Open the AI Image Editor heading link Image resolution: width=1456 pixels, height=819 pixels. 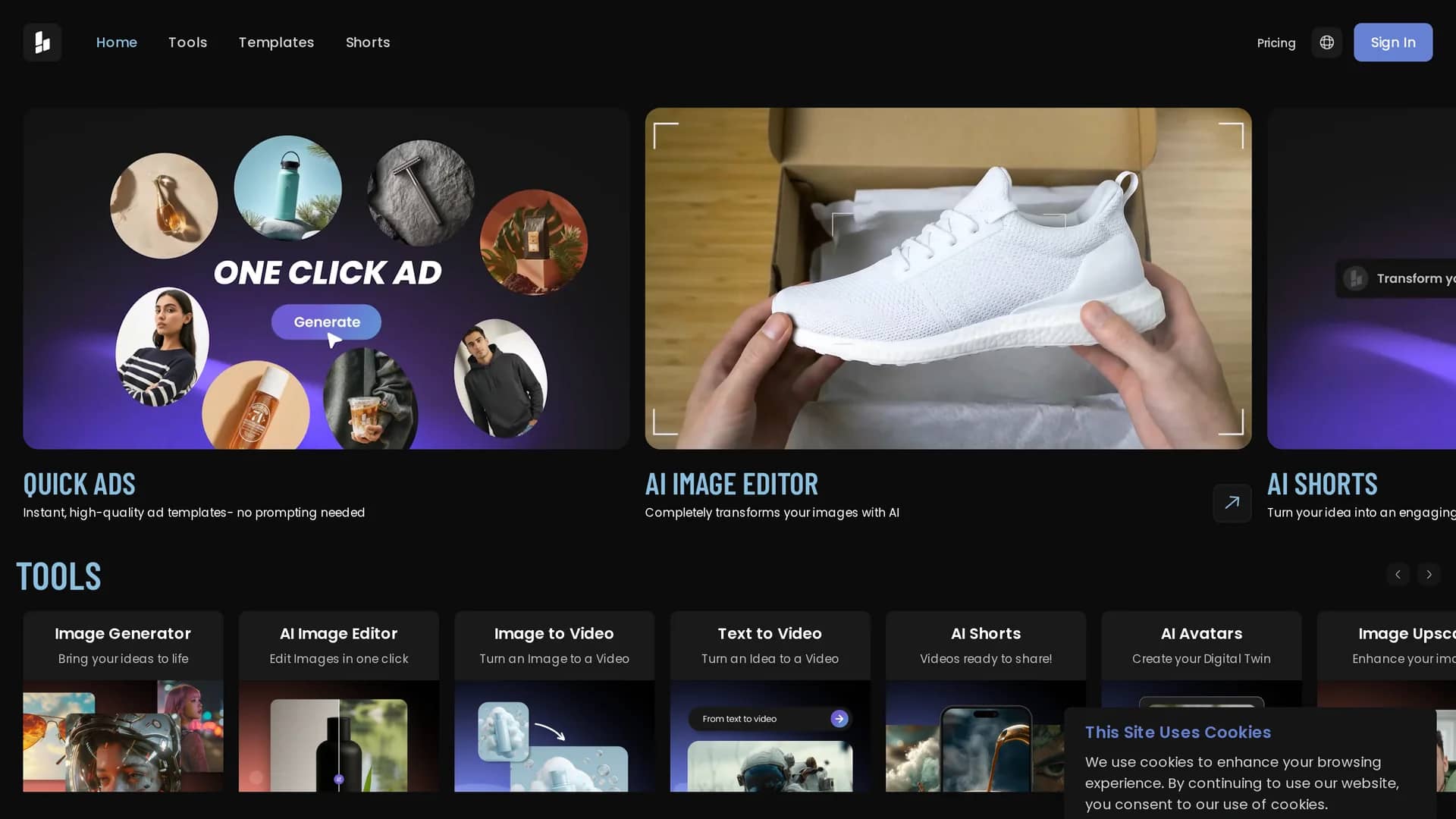[x=731, y=484]
